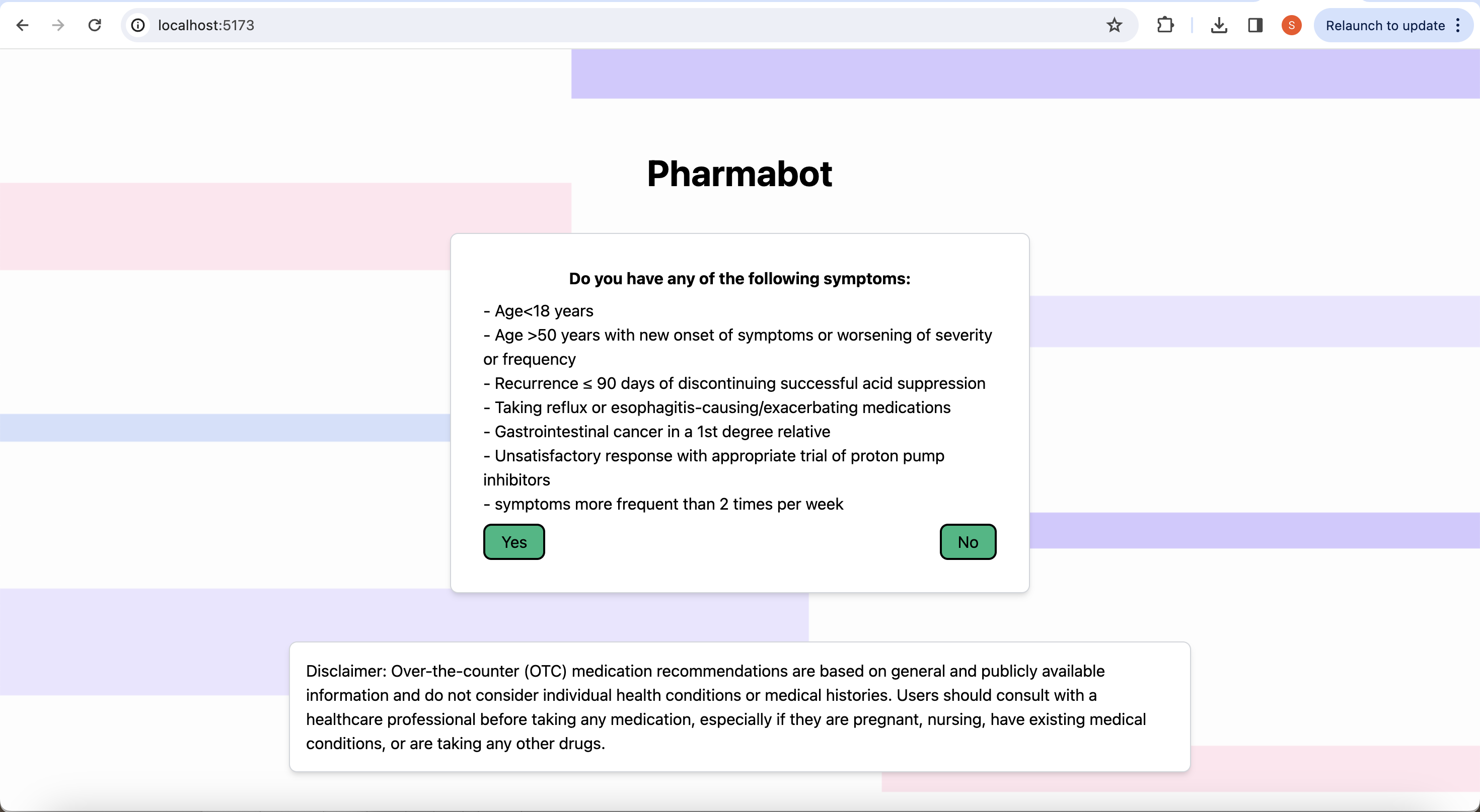Reload the Pharmabot page
The width and height of the screenshot is (1480, 812).
(95, 25)
